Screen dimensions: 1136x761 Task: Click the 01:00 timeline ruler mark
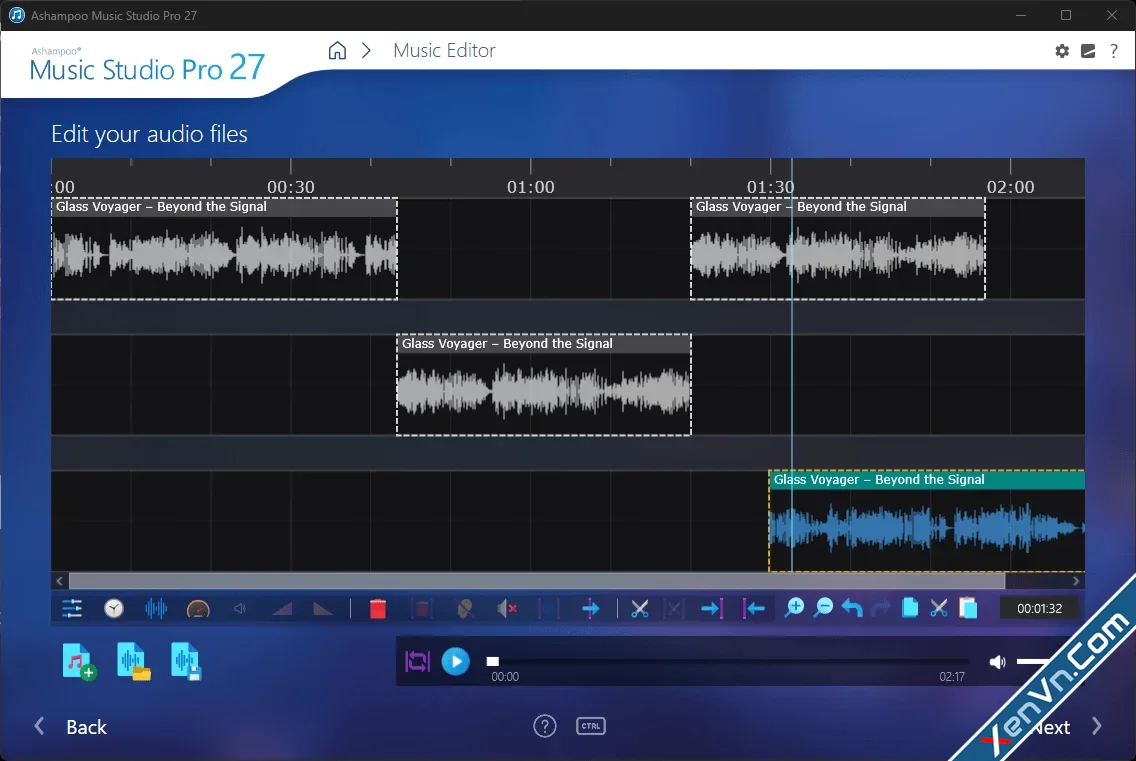click(530, 187)
